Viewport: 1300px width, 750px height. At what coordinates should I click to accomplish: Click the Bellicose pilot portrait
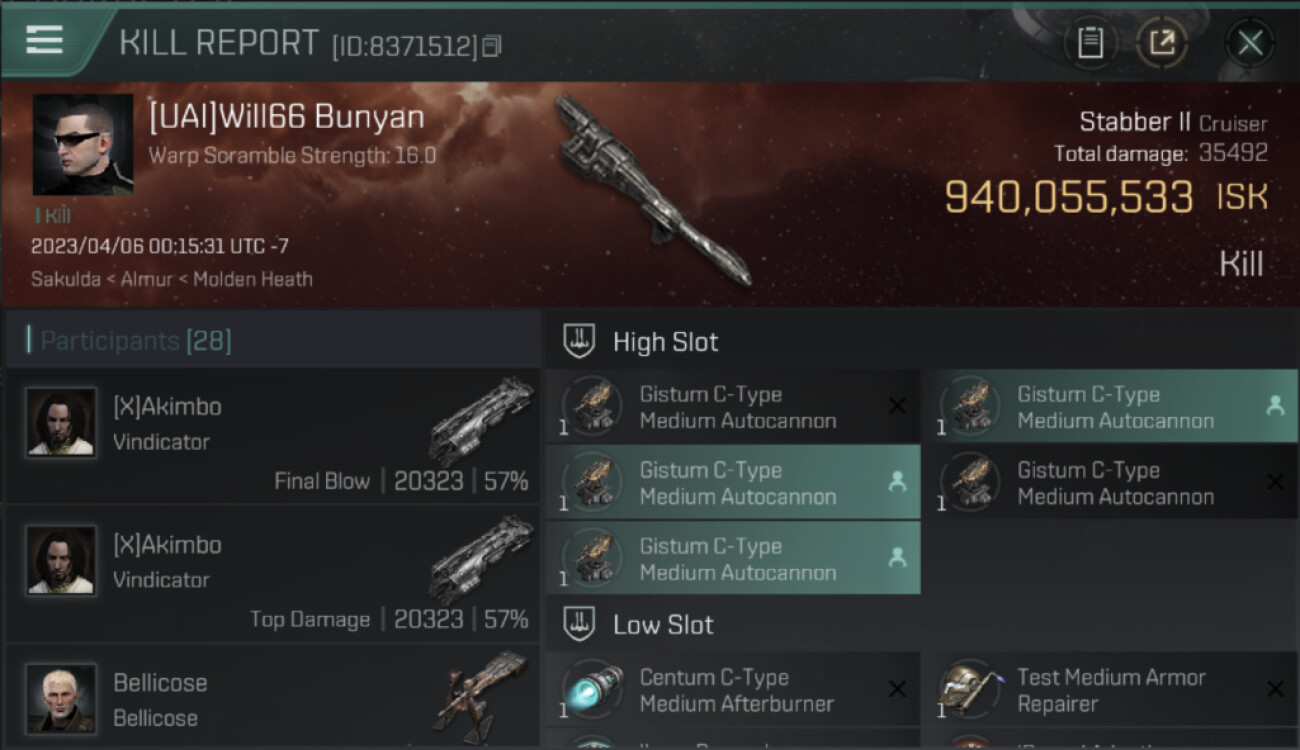tap(61, 698)
